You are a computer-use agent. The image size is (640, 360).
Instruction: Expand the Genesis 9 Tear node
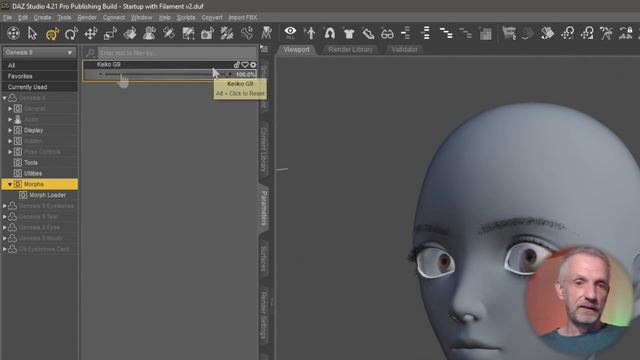4,217
